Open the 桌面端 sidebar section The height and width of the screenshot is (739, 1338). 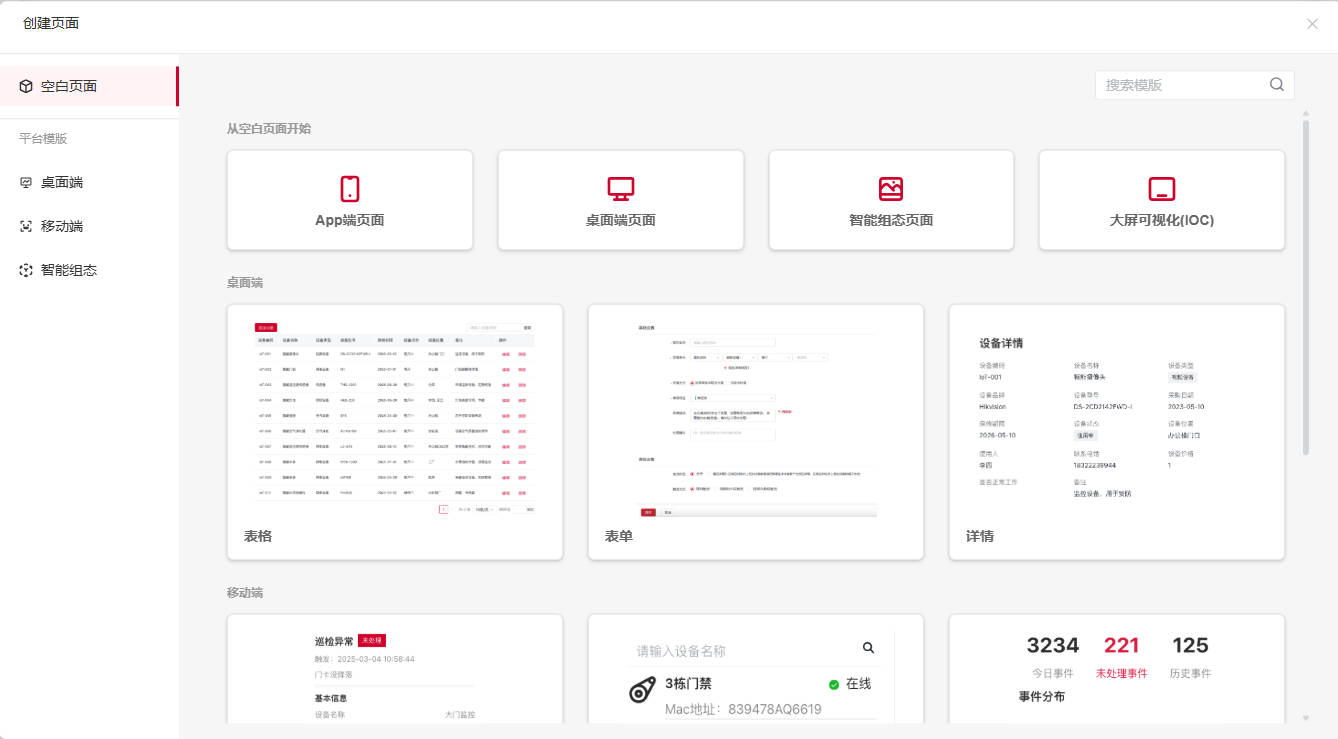pyautogui.click(x=60, y=182)
